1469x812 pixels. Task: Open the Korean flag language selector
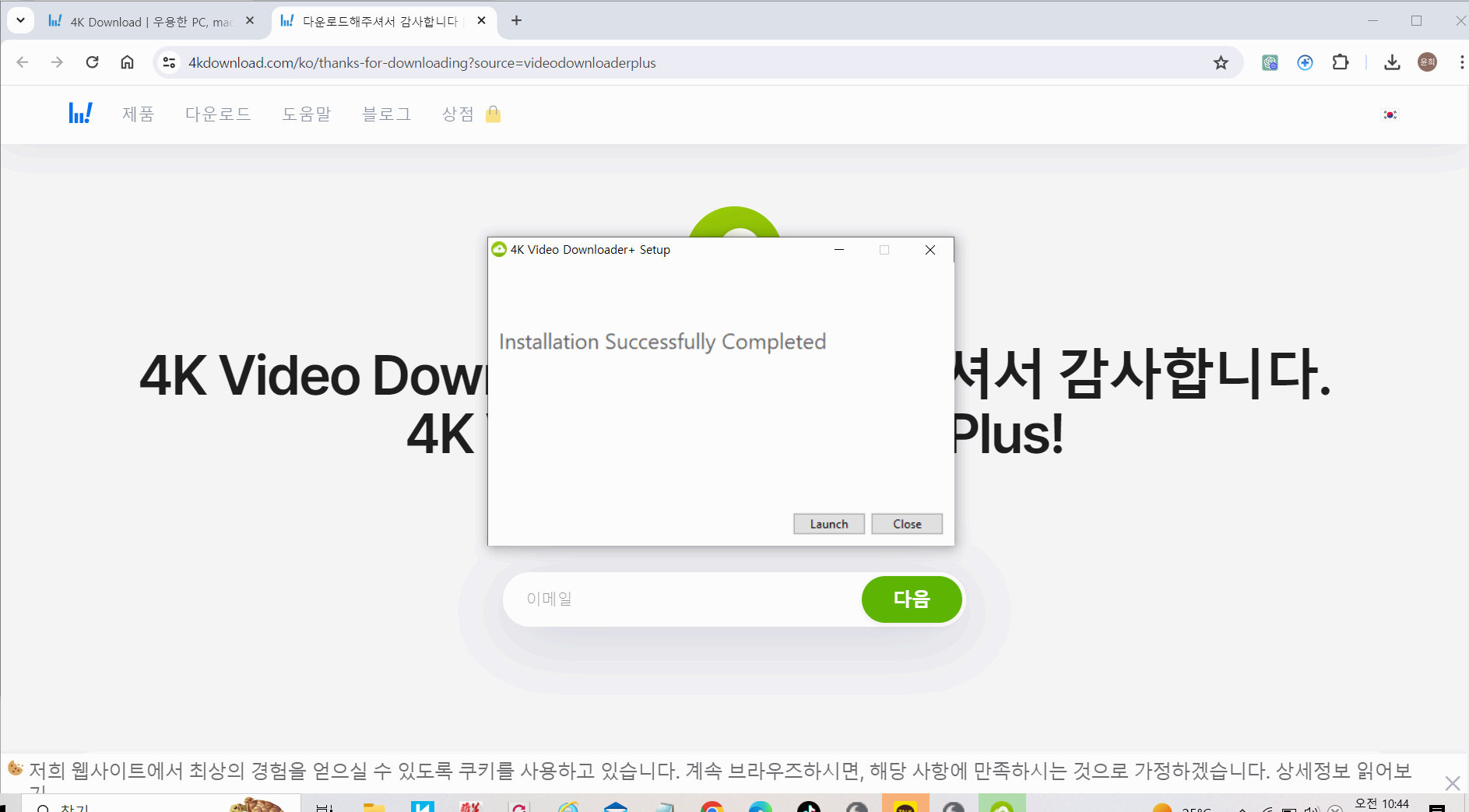click(1390, 114)
